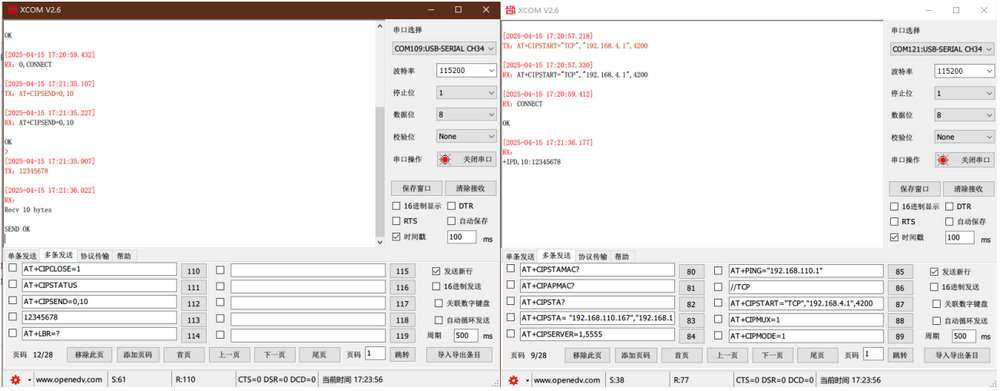This screenshot has width=1000, height=391.
Task: Switch to 单条发送 tab in left window
Action: pyautogui.click(x=22, y=256)
